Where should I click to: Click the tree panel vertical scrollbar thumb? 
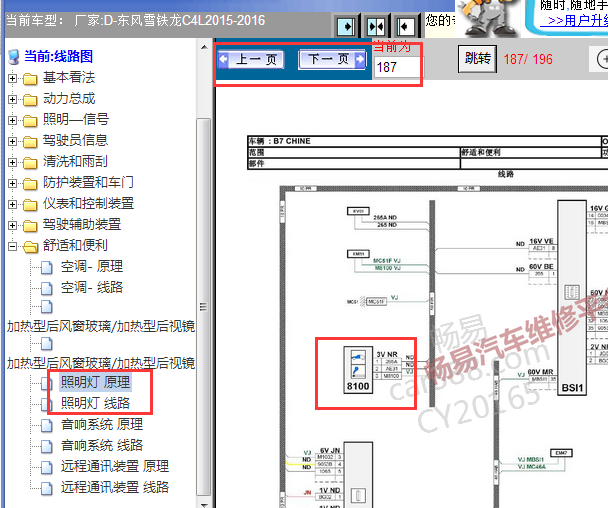click(204, 306)
